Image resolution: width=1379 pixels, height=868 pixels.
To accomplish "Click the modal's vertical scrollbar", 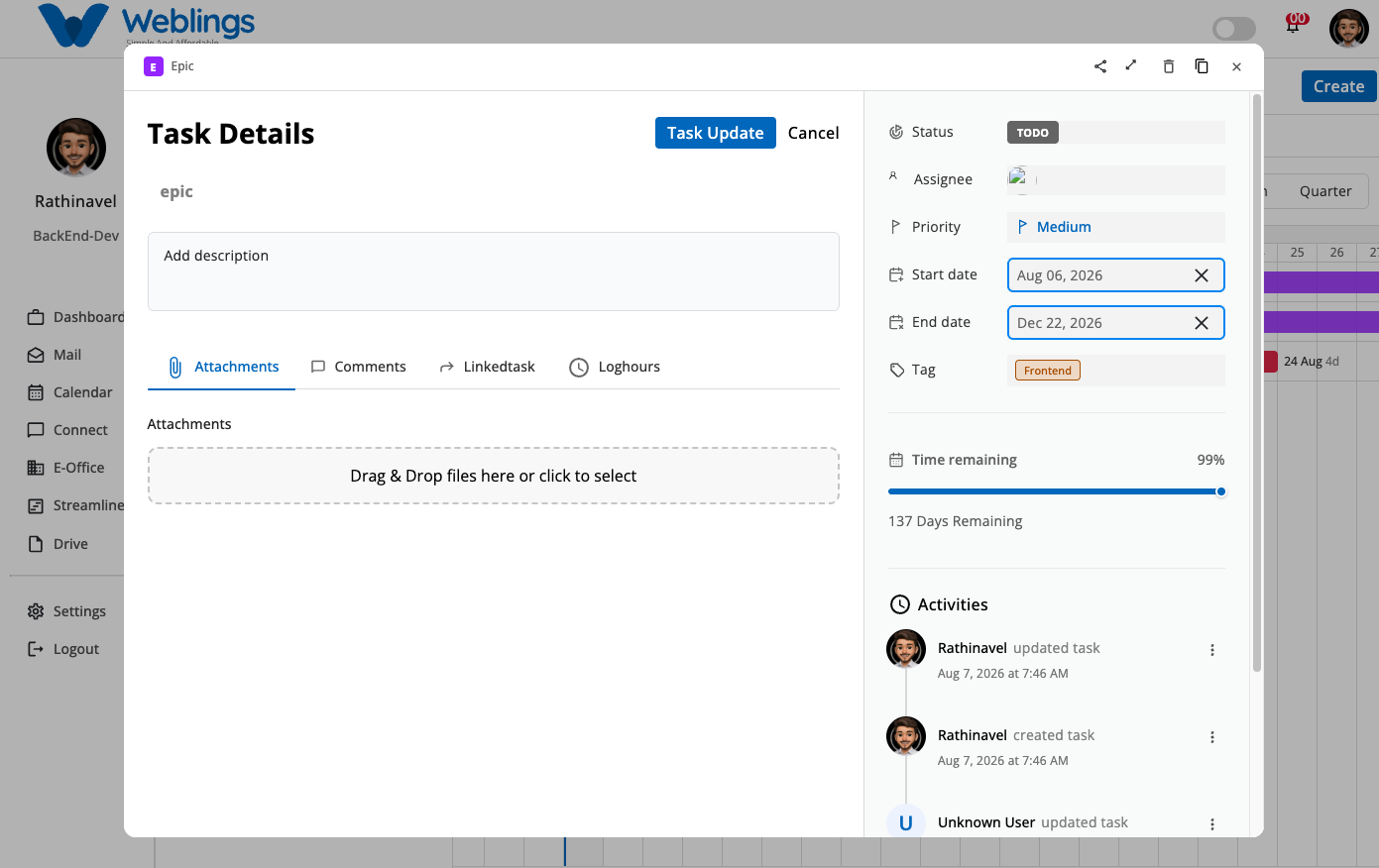I will pyautogui.click(x=1257, y=383).
